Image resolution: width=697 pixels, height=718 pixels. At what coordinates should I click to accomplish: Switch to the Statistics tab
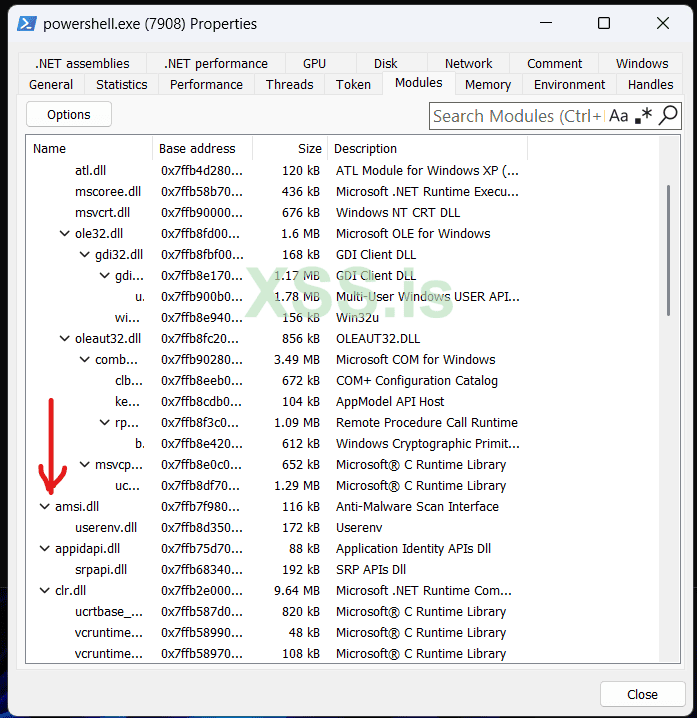click(x=122, y=85)
